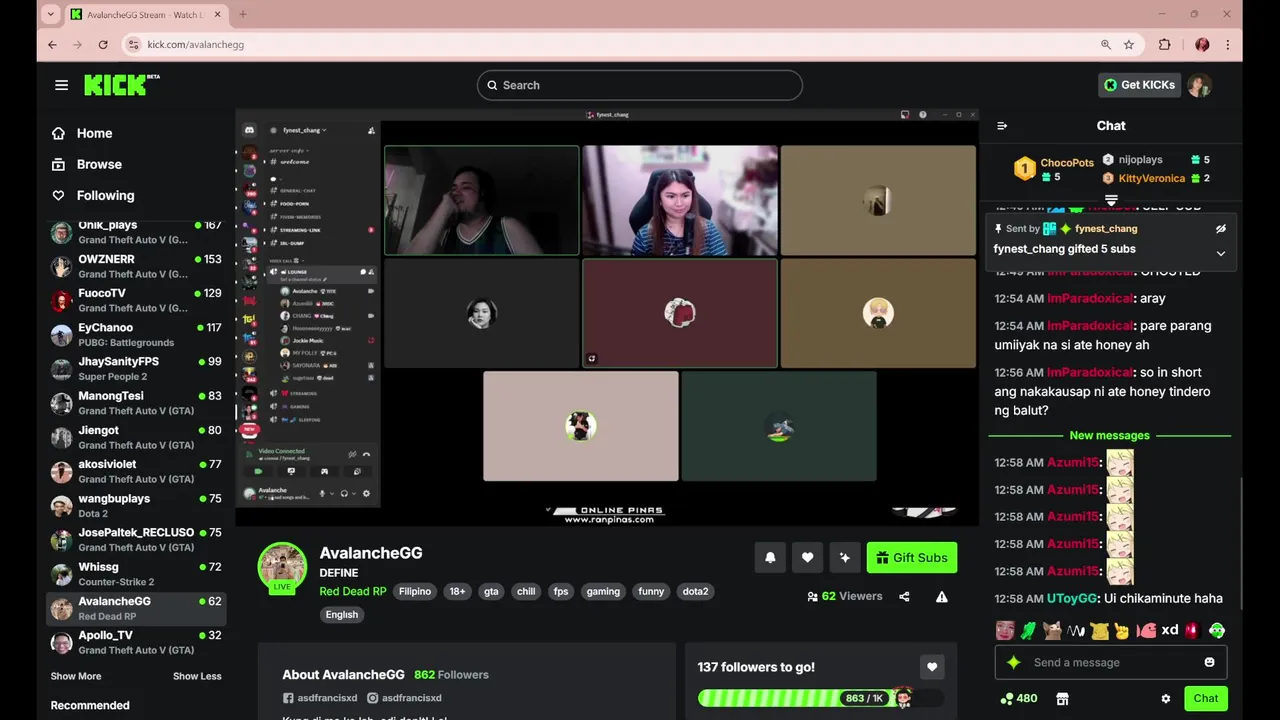Expand followed list with Show More
Viewport: 1280px width, 720px height.
point(76,676)
